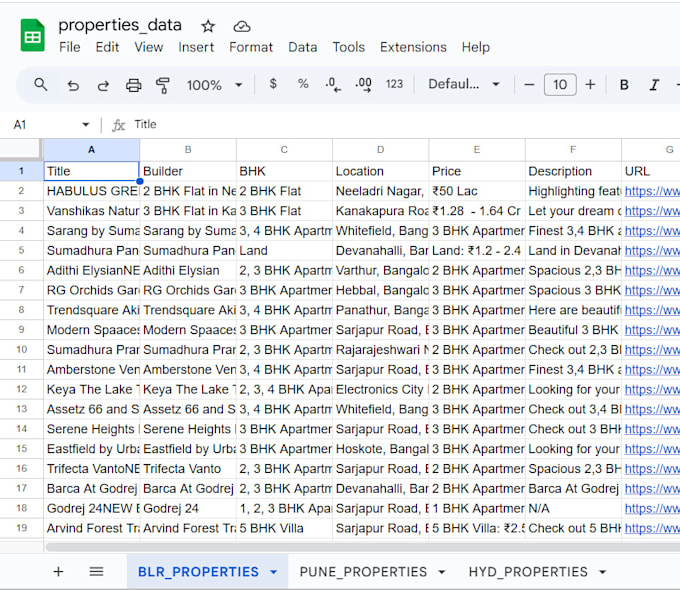
Task: Select column E header
Action: 477,150
